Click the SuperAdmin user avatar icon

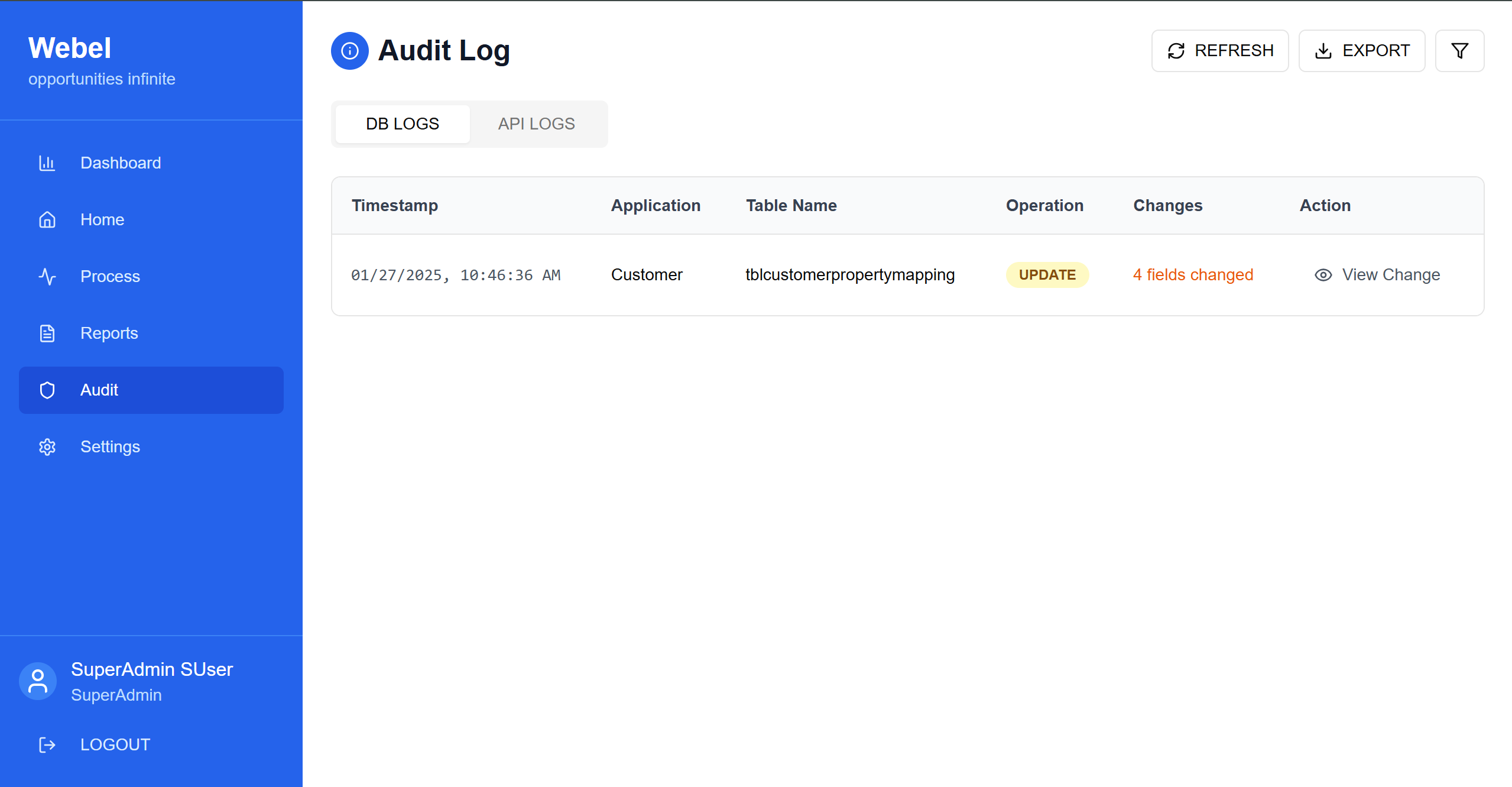click(x=38, y=681)
